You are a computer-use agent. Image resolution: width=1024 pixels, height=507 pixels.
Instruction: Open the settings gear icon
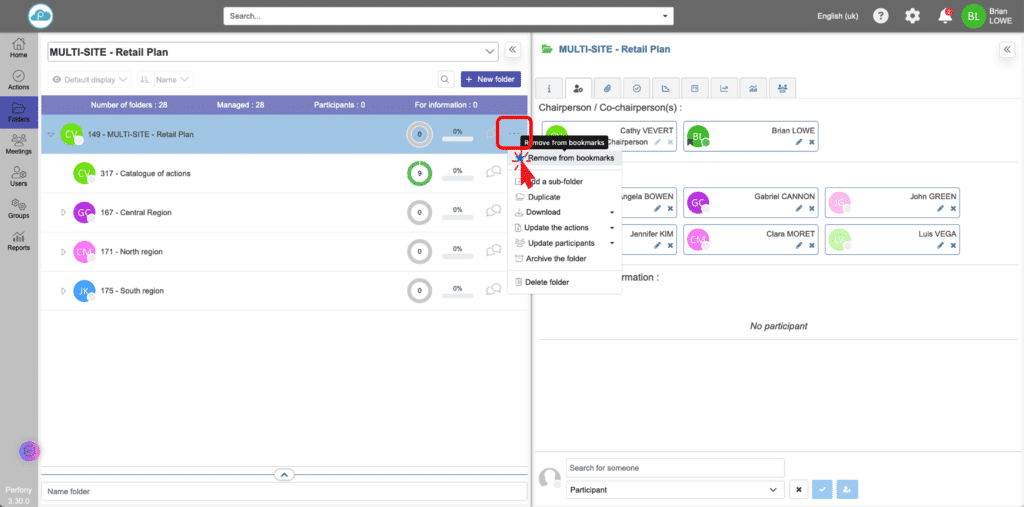click(912, 16)
